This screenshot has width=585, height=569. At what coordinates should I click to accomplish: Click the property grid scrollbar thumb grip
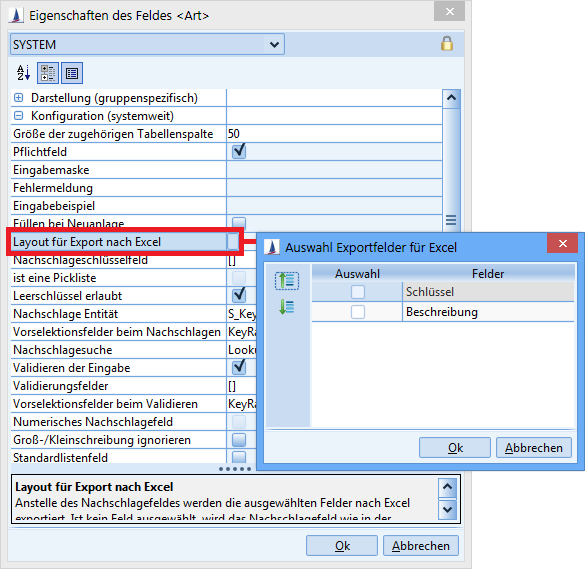click(451, 220)
